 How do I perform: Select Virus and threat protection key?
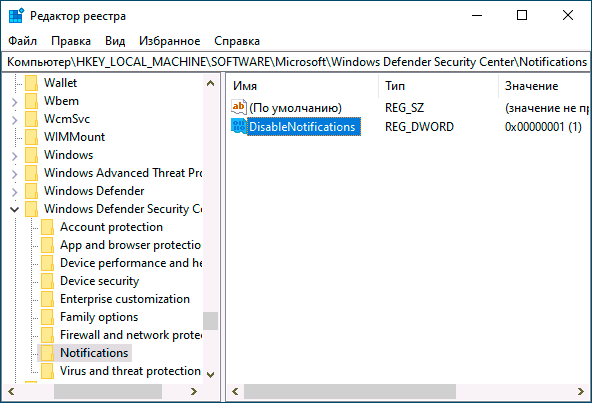point(130,371)
